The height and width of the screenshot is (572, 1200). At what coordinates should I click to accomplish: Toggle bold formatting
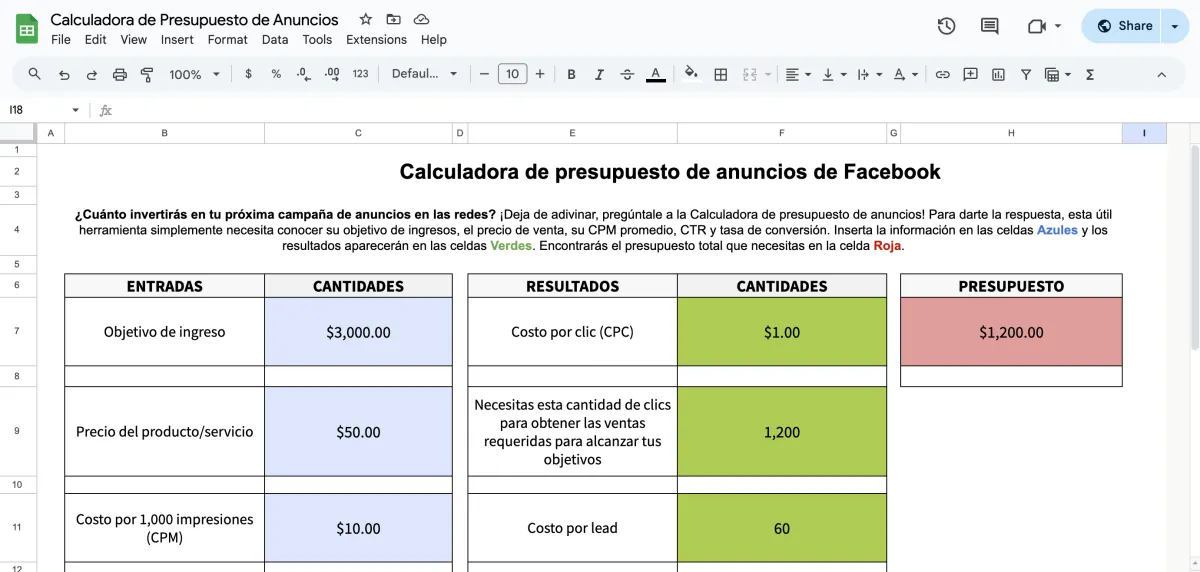pyautogui.click(x=572, y=74)
